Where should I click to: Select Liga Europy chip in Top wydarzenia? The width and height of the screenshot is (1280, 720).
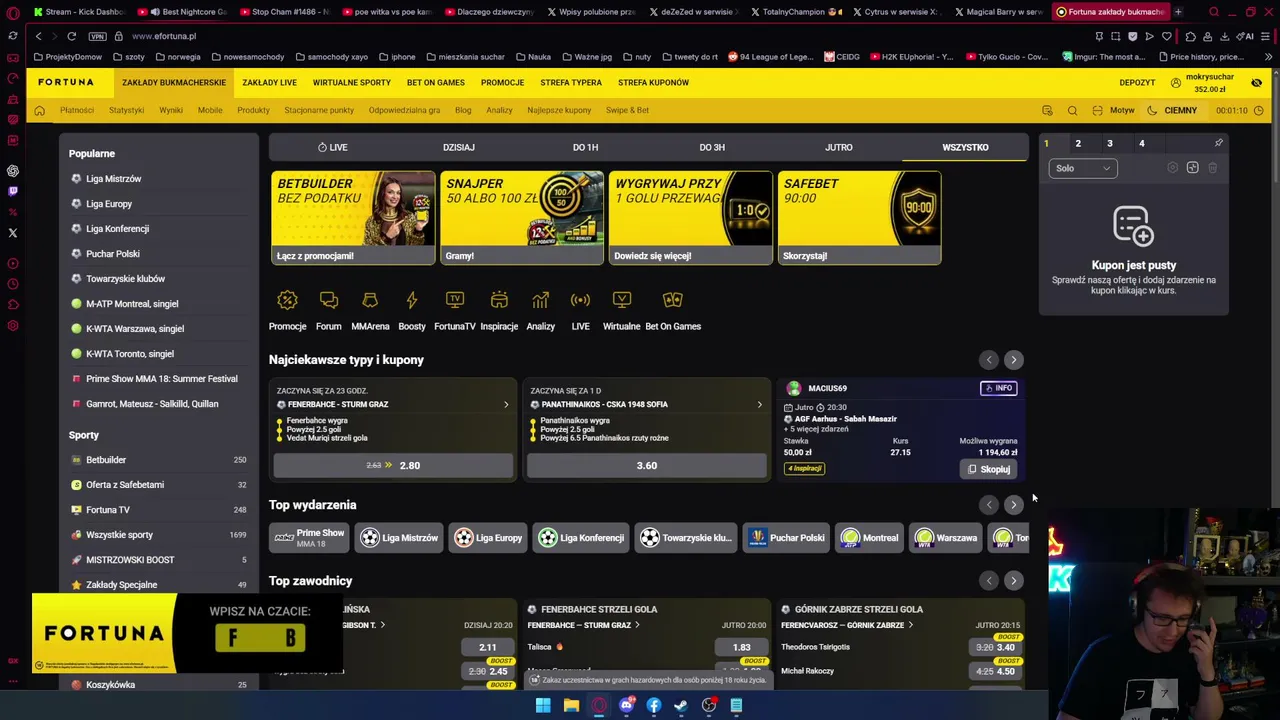489,538
